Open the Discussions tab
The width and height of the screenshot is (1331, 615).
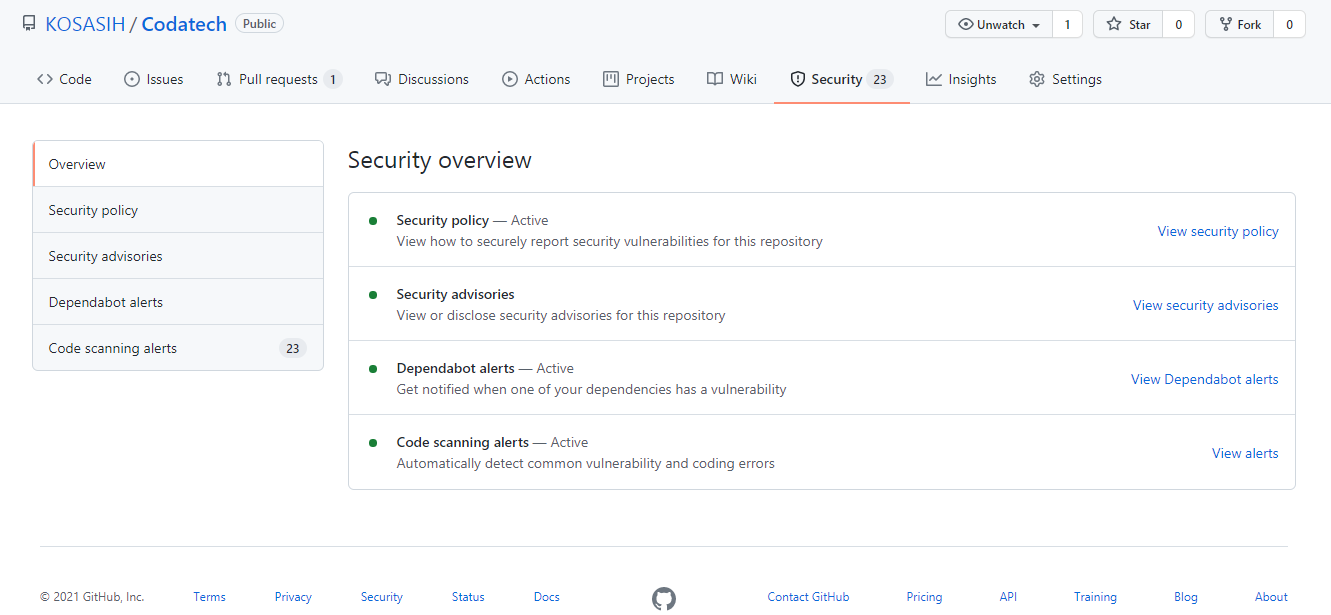tap(421, 79)
